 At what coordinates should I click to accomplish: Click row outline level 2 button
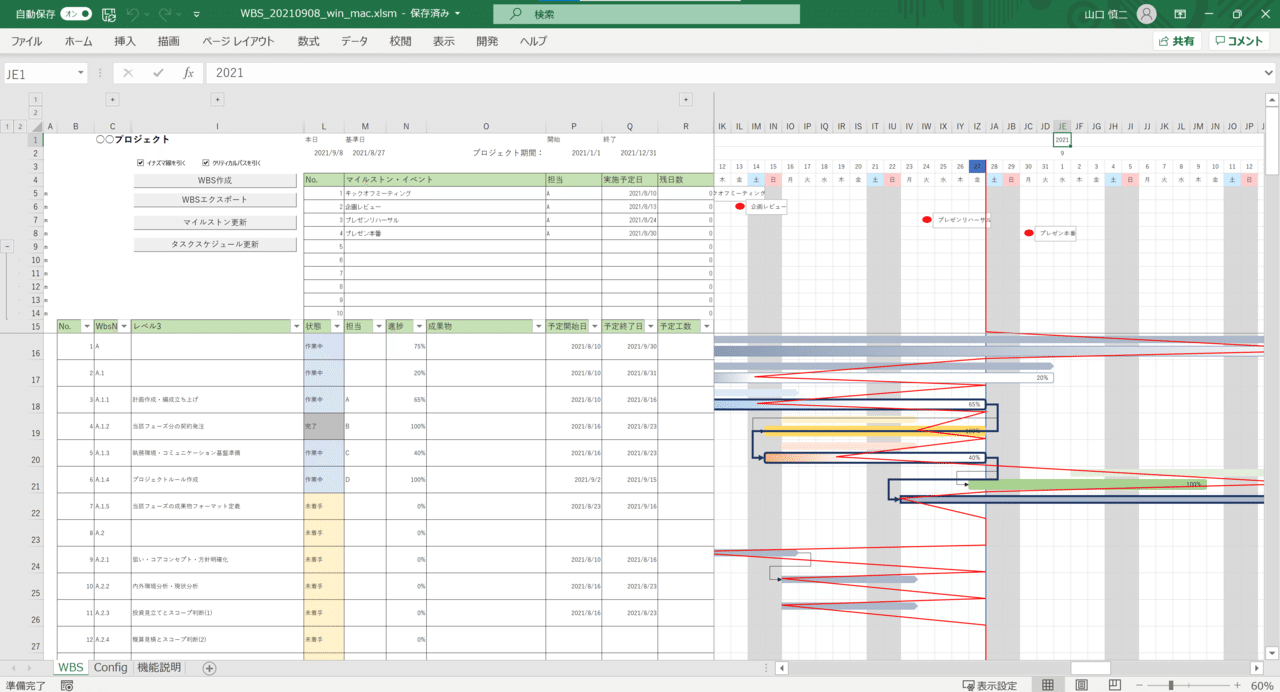click(x=19, y=127)
